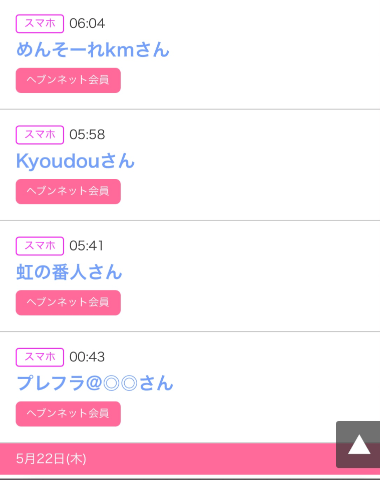The height and width of the screenshot is (480, 380).
Task: Click ヘブンネット会員 badge under プレフラ@◎◎さん
Action: (68, 414)
